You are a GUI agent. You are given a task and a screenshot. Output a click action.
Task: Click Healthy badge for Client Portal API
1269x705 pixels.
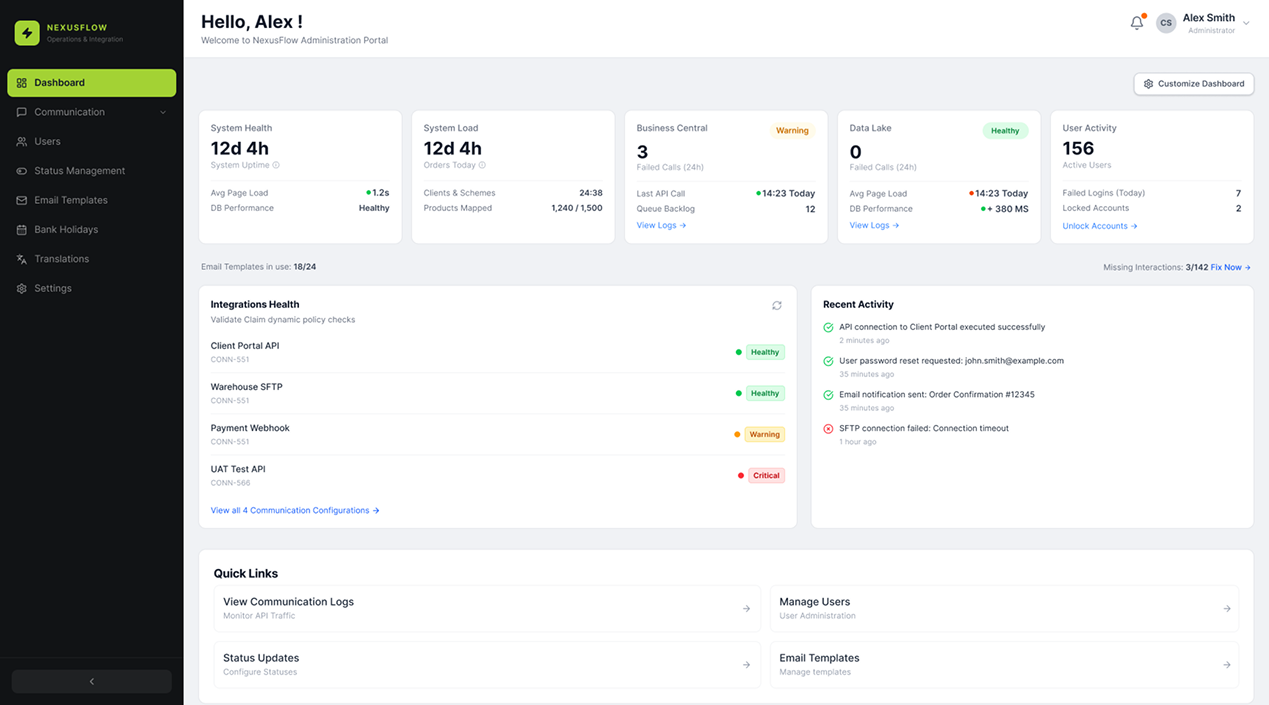pyautogui.click(x=765, y=352)
